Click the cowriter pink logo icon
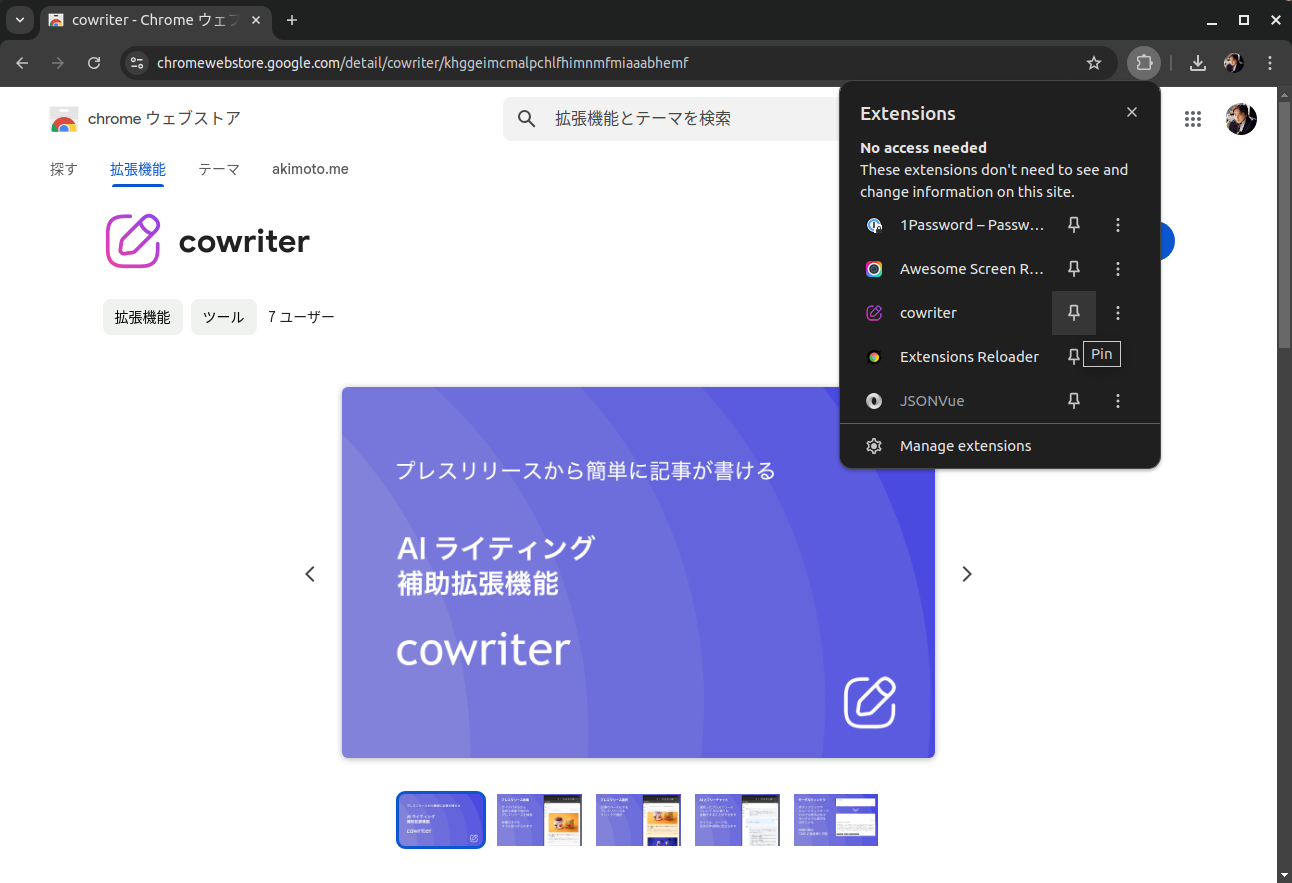1292x883 pixels. click(x=133, y=241)
